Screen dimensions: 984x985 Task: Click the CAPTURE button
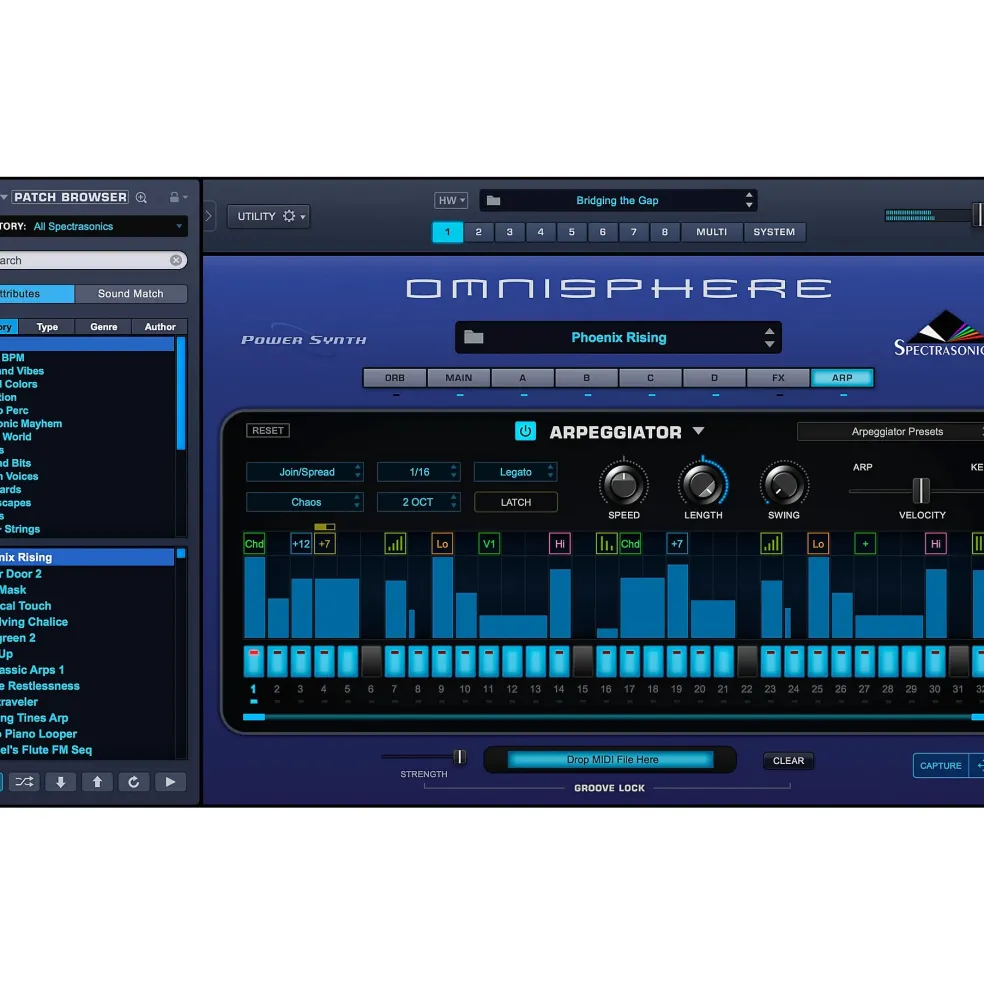[941, 766]
